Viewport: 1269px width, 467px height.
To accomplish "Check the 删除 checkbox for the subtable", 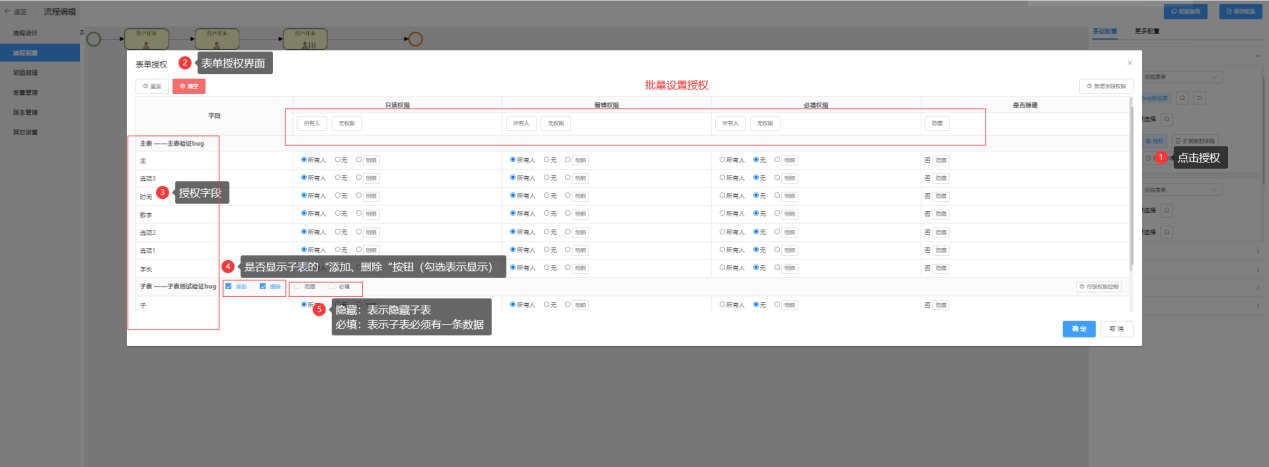I will coord(263,287).
